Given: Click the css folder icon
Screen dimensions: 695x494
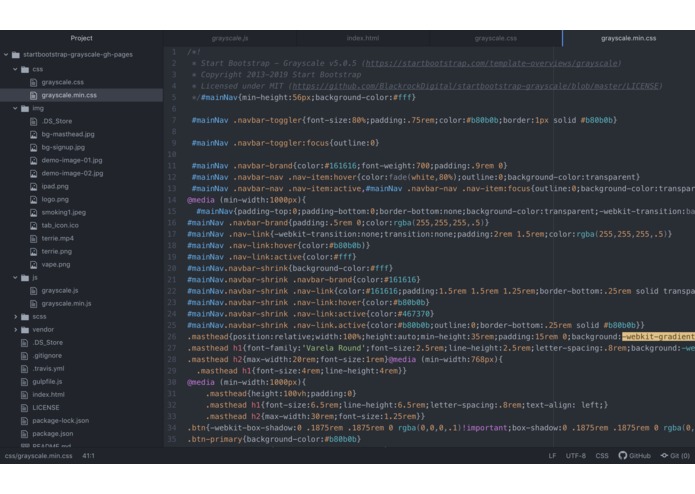Looking at the screenshot, I should tap(25, 69).
